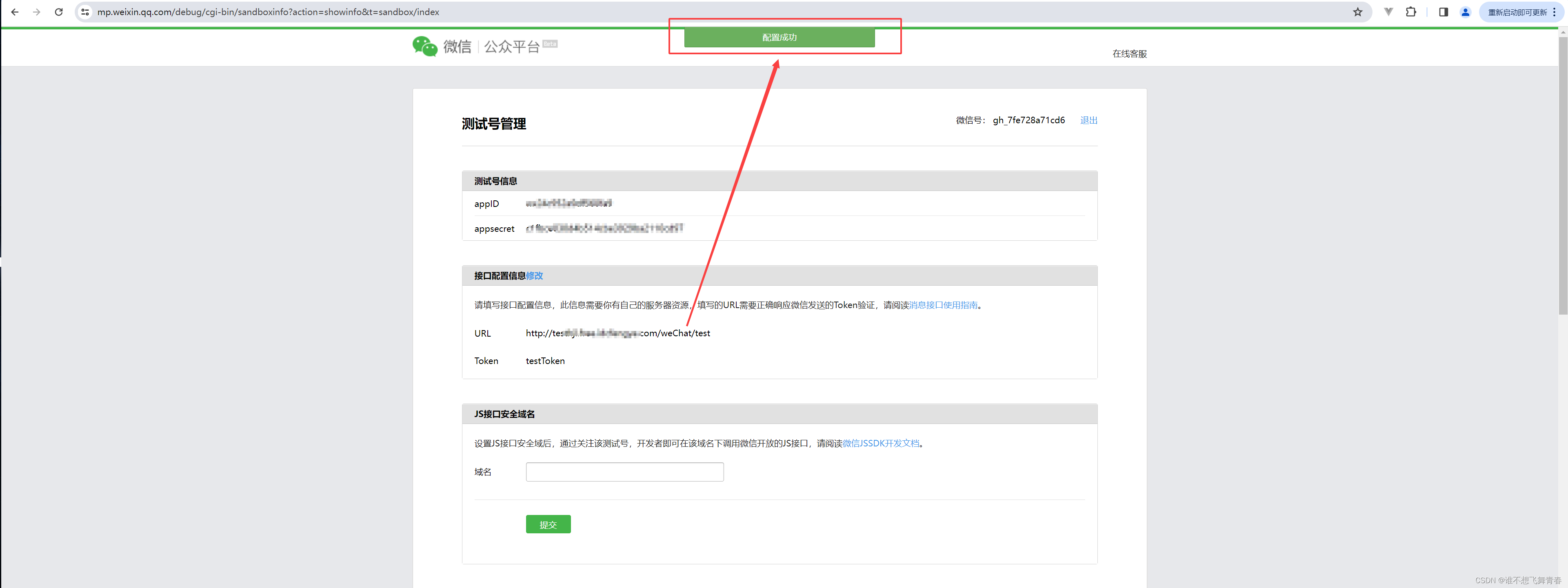Viewport: 1568px width, 588px height.
Task: Click the 配置成功 notification banner
Action: [x=779, y=38]
